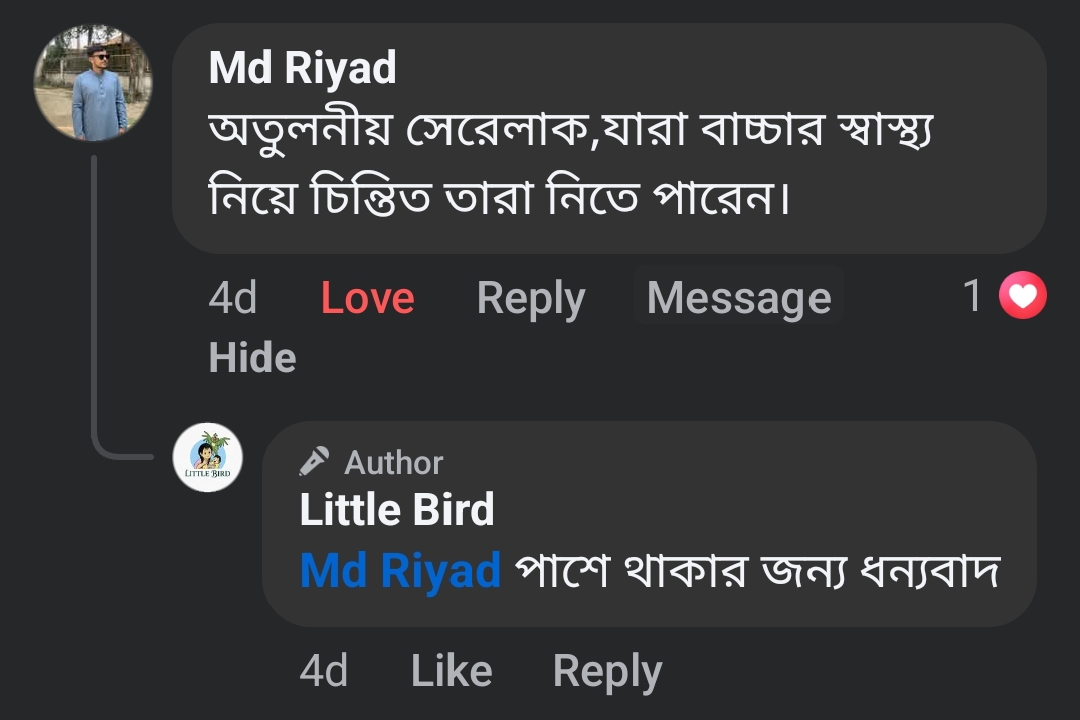Toggle the red Love reaction
1080x720 pixels.
(x=367, y=298)
